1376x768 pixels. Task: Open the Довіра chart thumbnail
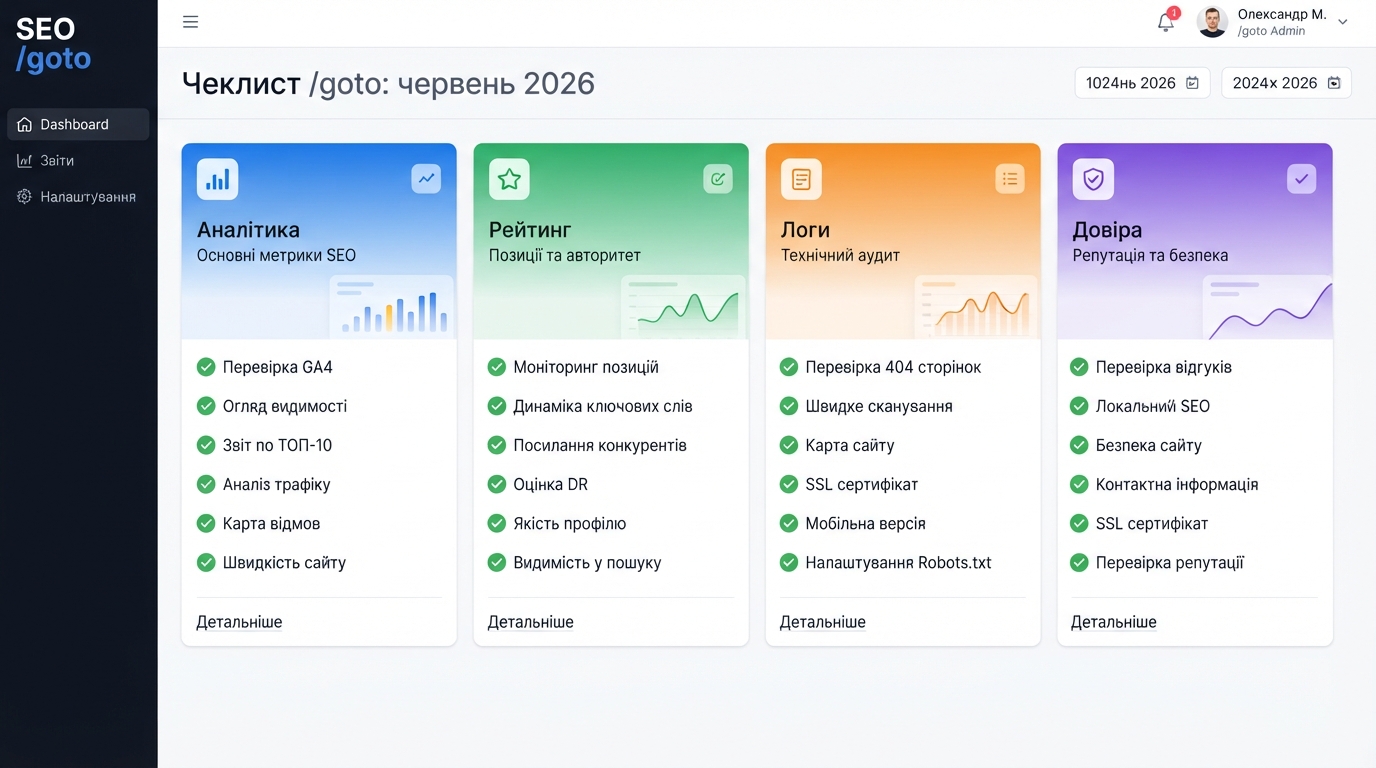click(1267, 306)
